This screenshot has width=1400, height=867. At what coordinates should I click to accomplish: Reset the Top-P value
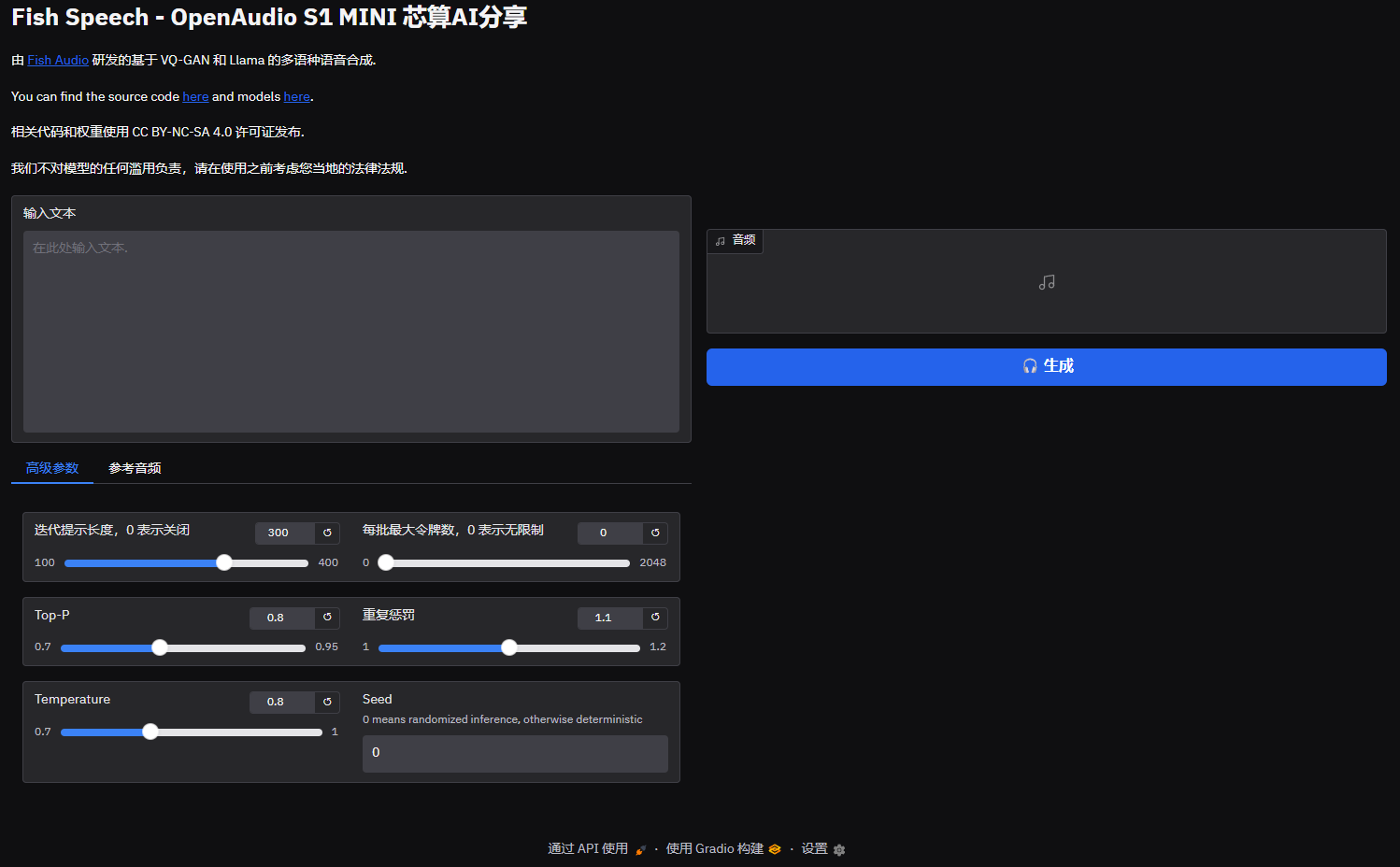point(327,618)
